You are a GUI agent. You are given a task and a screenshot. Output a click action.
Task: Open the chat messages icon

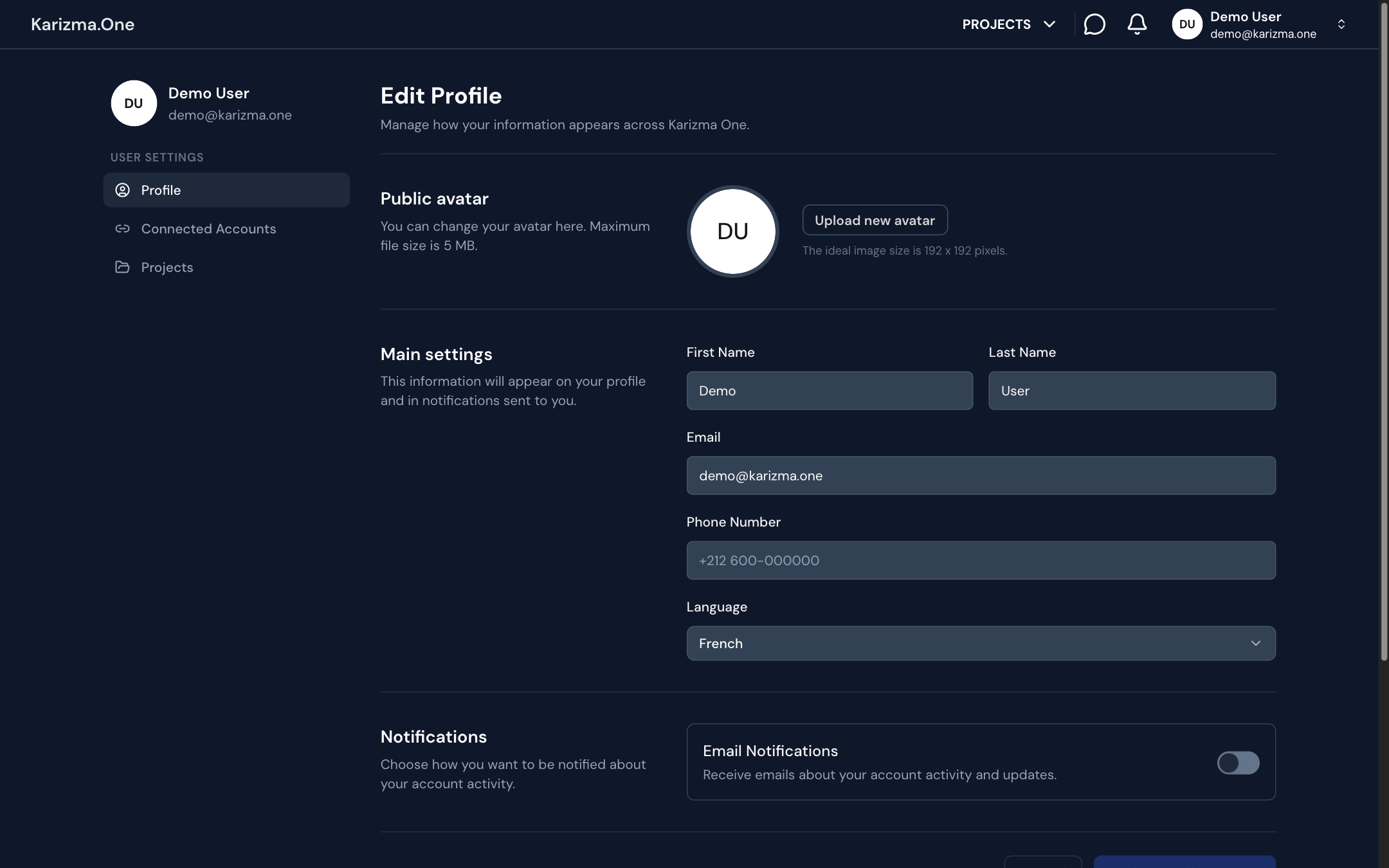tap(1094, 24)
